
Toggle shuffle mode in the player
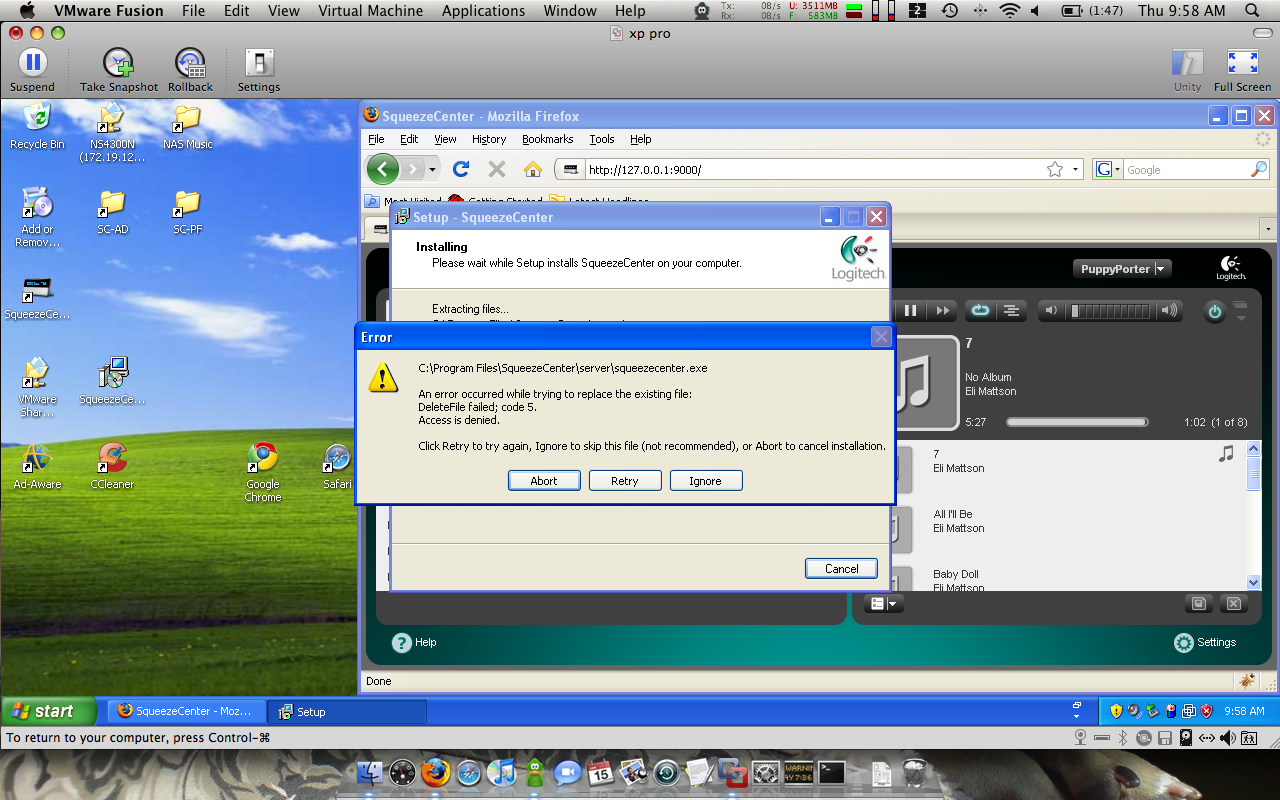[1011, 311]
